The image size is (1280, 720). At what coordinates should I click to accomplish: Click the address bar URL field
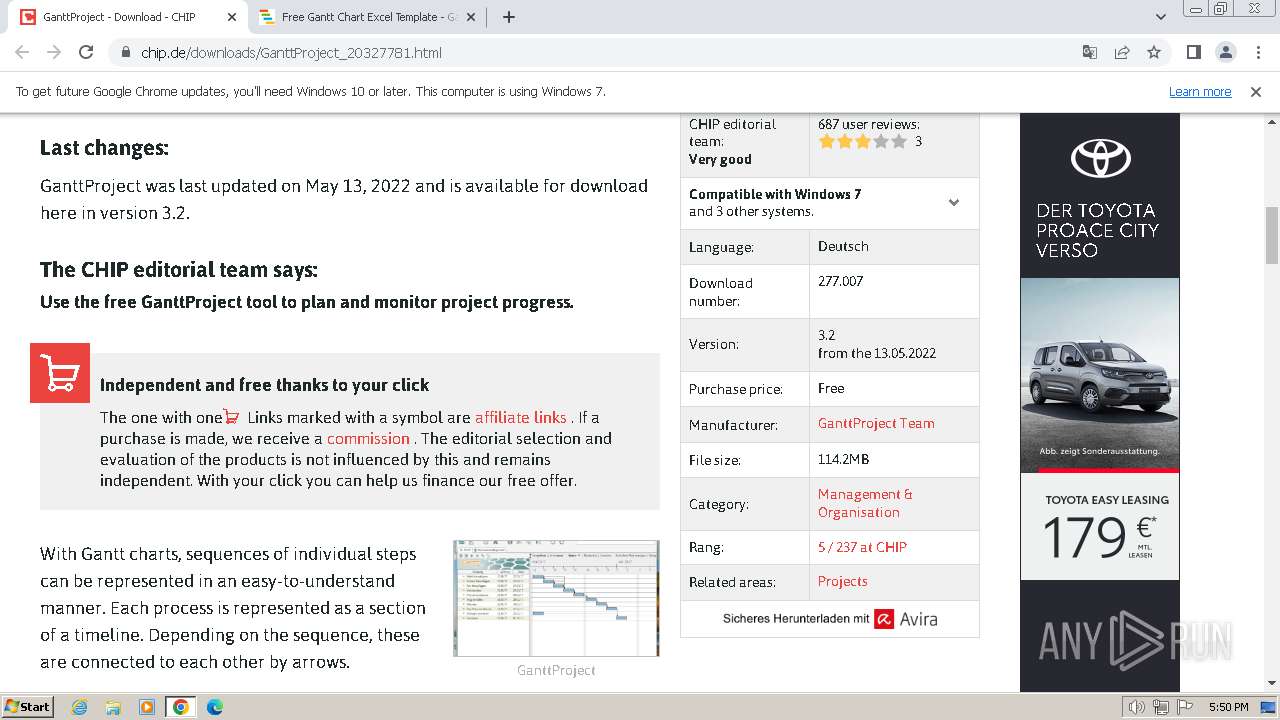600,52
